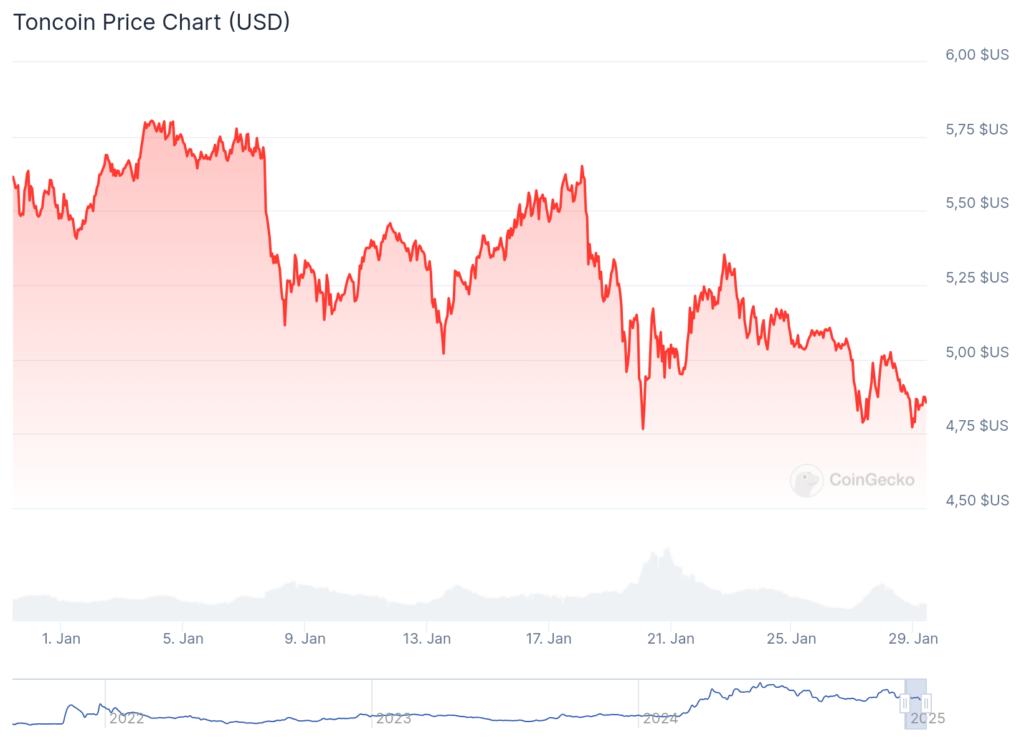1024x747 pixels.
Task: Click the 2023 label in the navigator
Action: click(393, 718)
